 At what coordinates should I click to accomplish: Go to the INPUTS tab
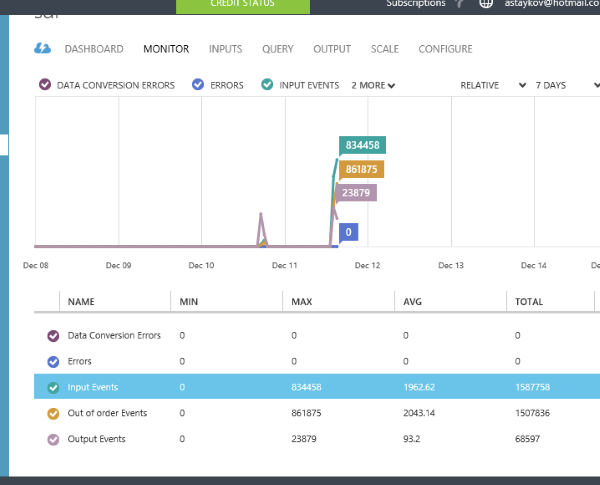coord(225,49)
